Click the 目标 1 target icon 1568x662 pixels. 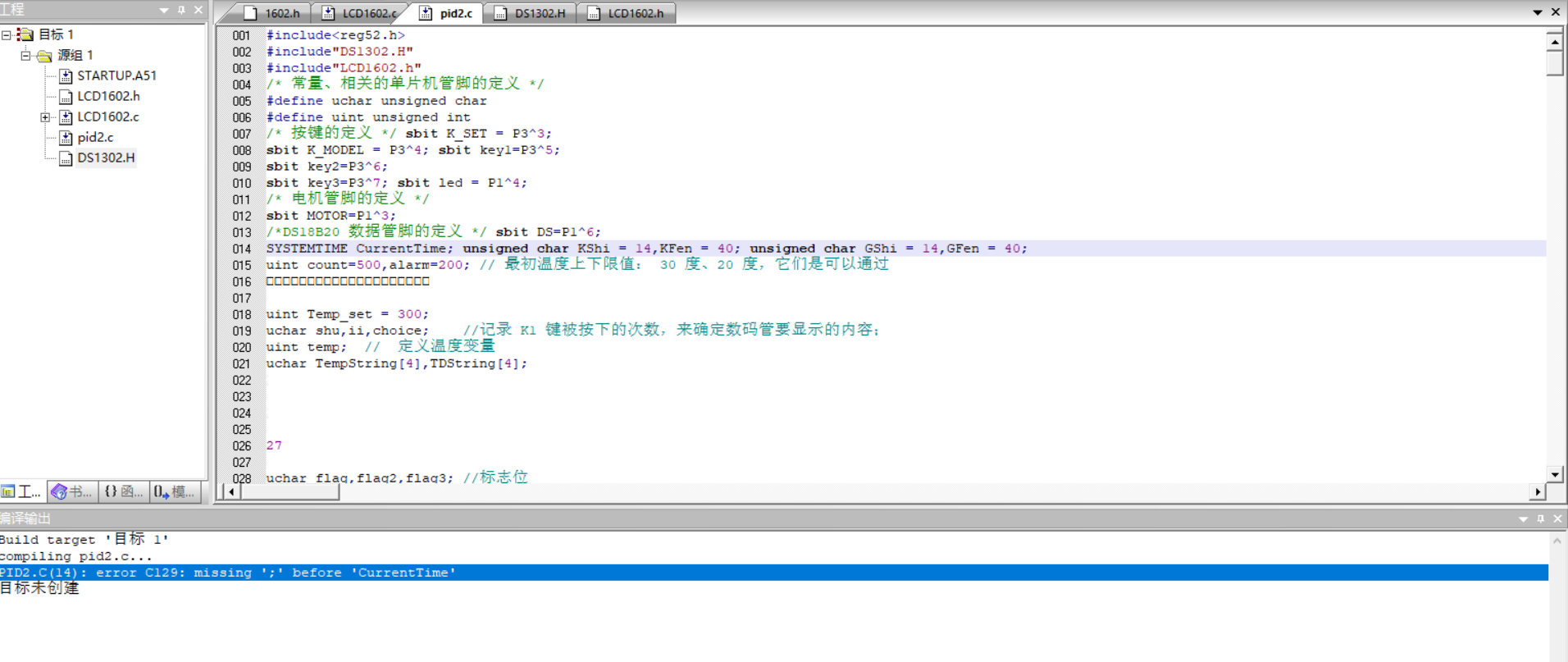[x=25, y=34]
